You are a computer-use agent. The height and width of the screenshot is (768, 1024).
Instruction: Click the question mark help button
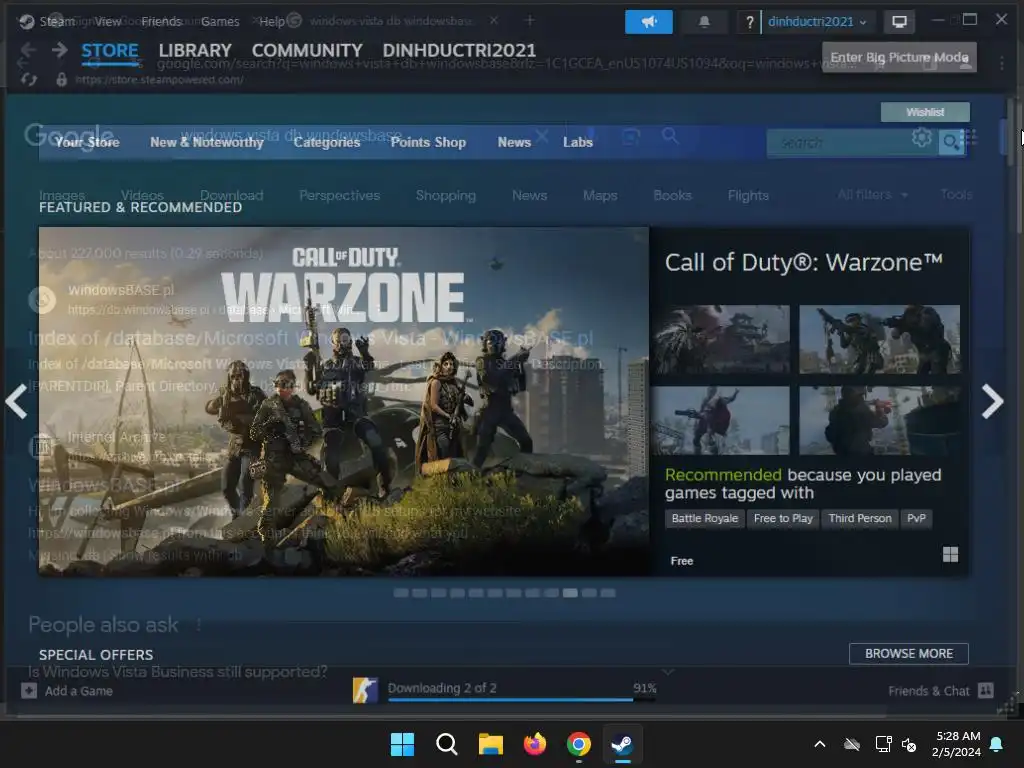750,22
